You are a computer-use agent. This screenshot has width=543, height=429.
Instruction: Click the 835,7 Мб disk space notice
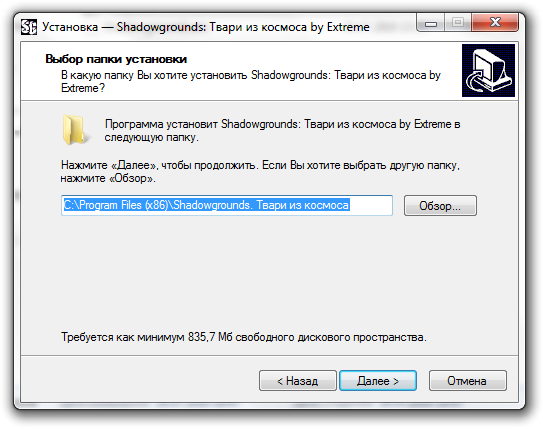pos(244,337)
